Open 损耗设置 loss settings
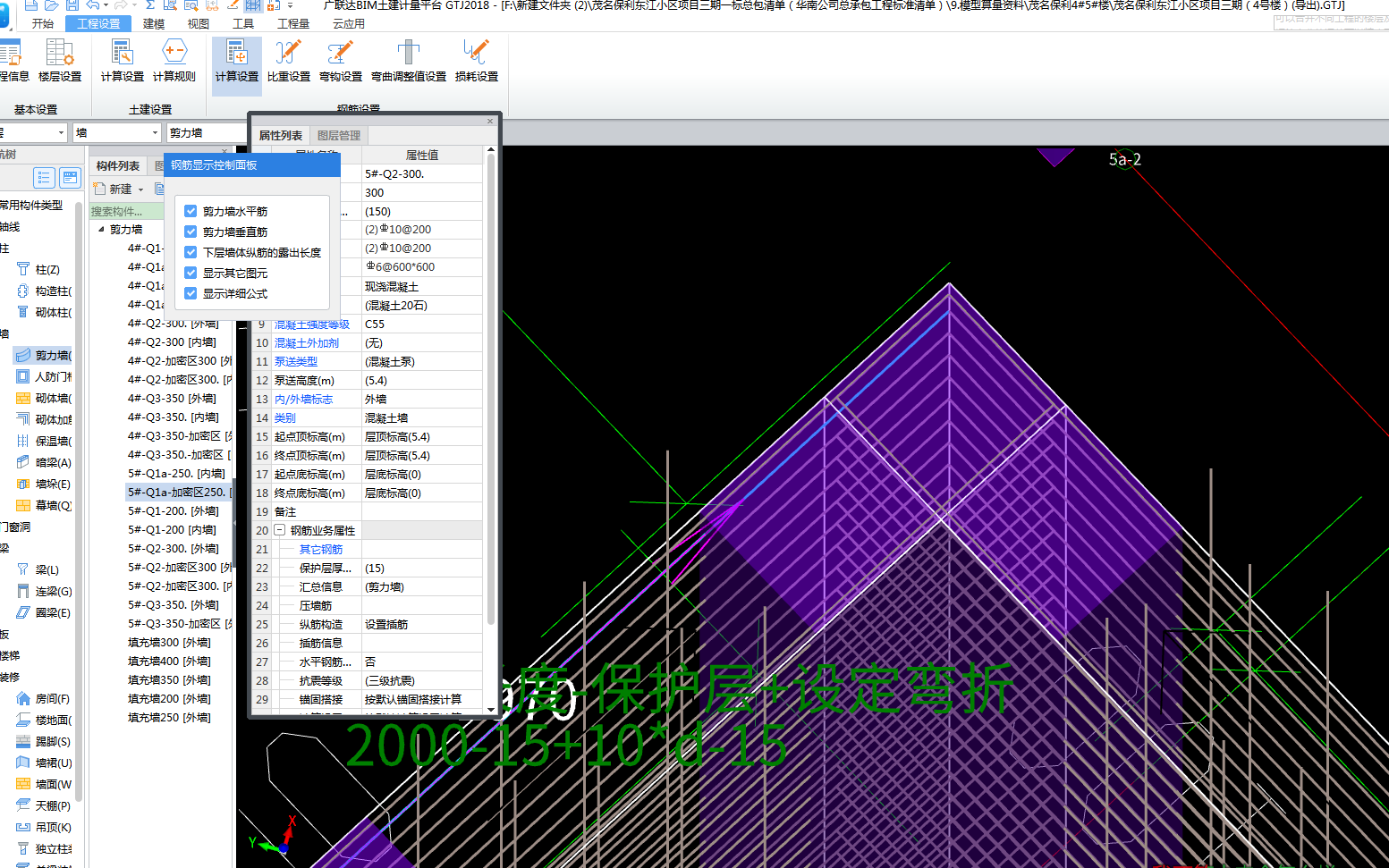The image size is (1389, 868). [476, 61]
